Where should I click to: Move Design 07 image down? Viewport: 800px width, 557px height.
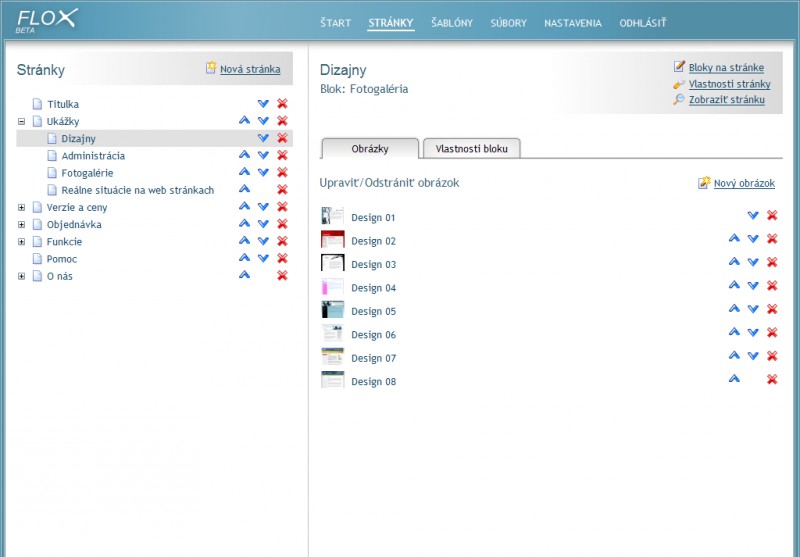click(753, 356)
